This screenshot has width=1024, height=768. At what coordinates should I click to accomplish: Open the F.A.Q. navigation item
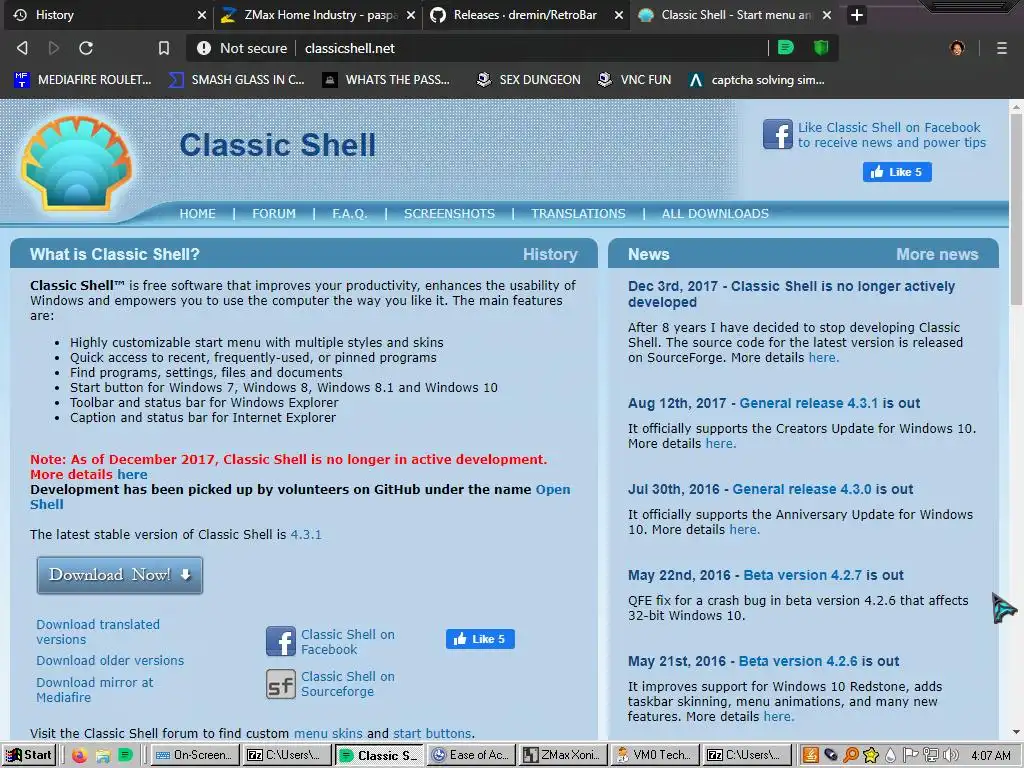coord(349,214)
